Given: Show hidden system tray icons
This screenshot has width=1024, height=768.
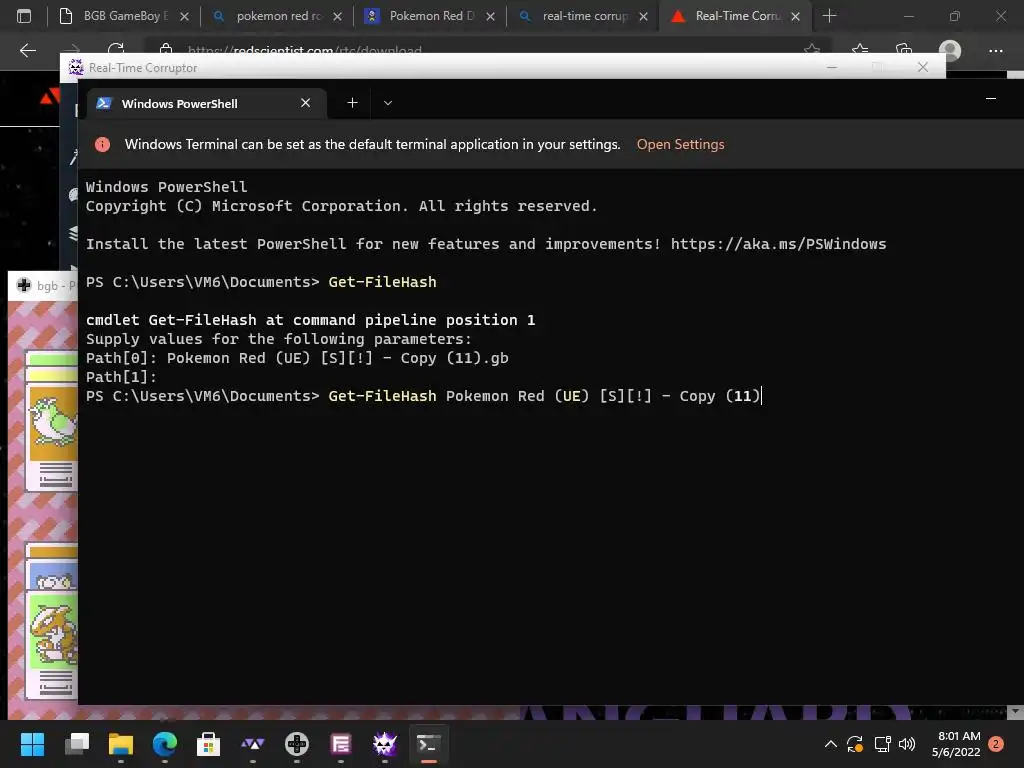Looking at the screenshot, I should [x=831, y=744].
